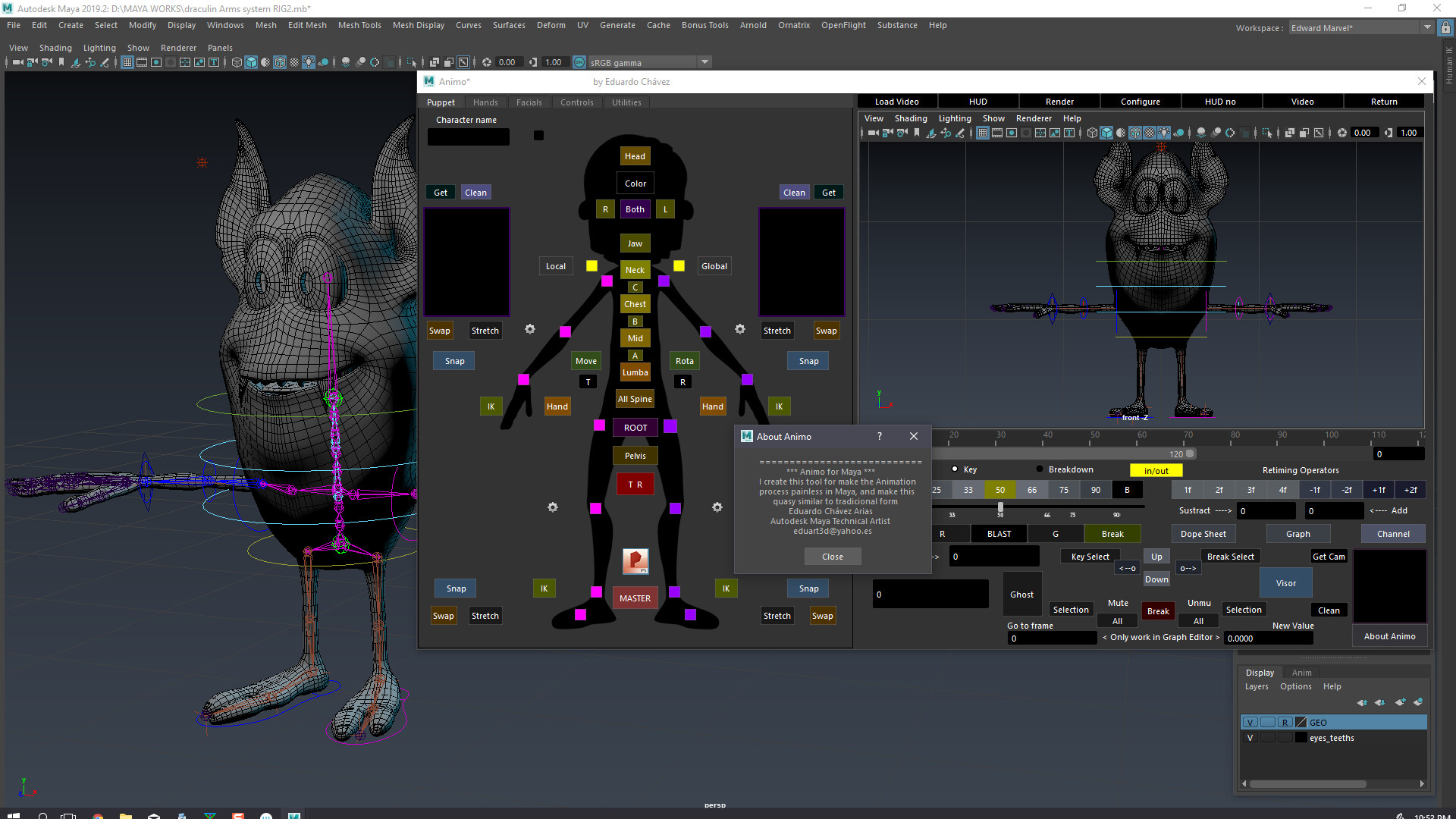The height and width of the screenshot is (819, 1456).
Task: Click camera icon in Animo viewport toolbar
Action: pyautogui.click(x=873, y=133)
